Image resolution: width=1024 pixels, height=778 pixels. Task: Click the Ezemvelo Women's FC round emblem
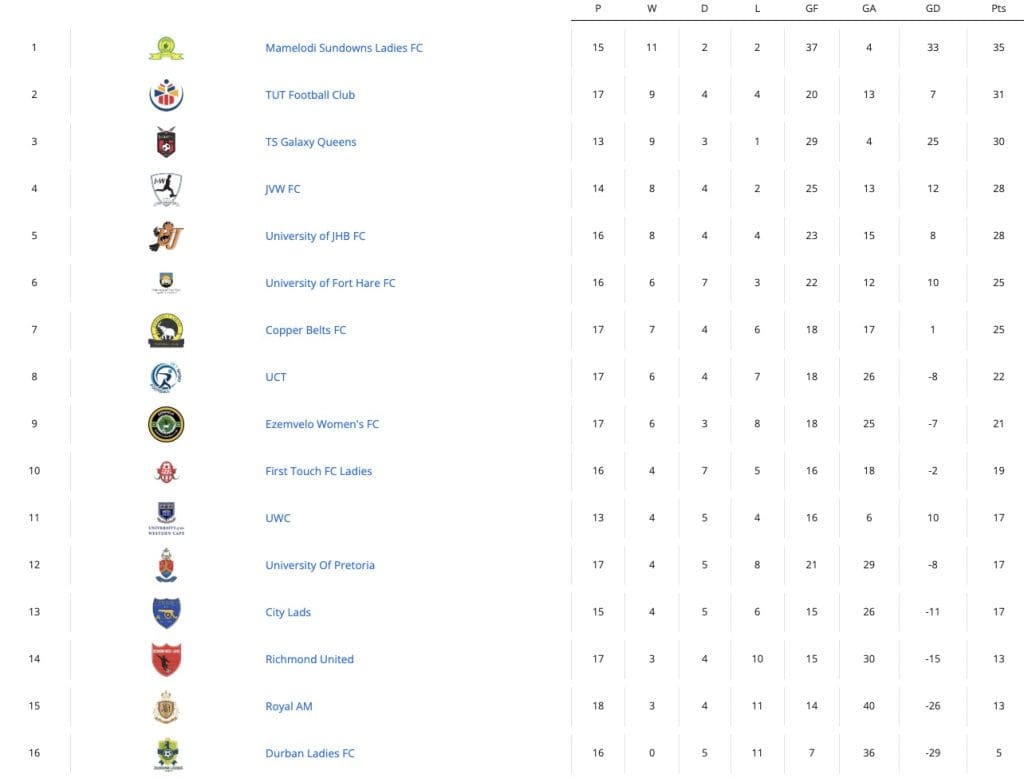166,424
